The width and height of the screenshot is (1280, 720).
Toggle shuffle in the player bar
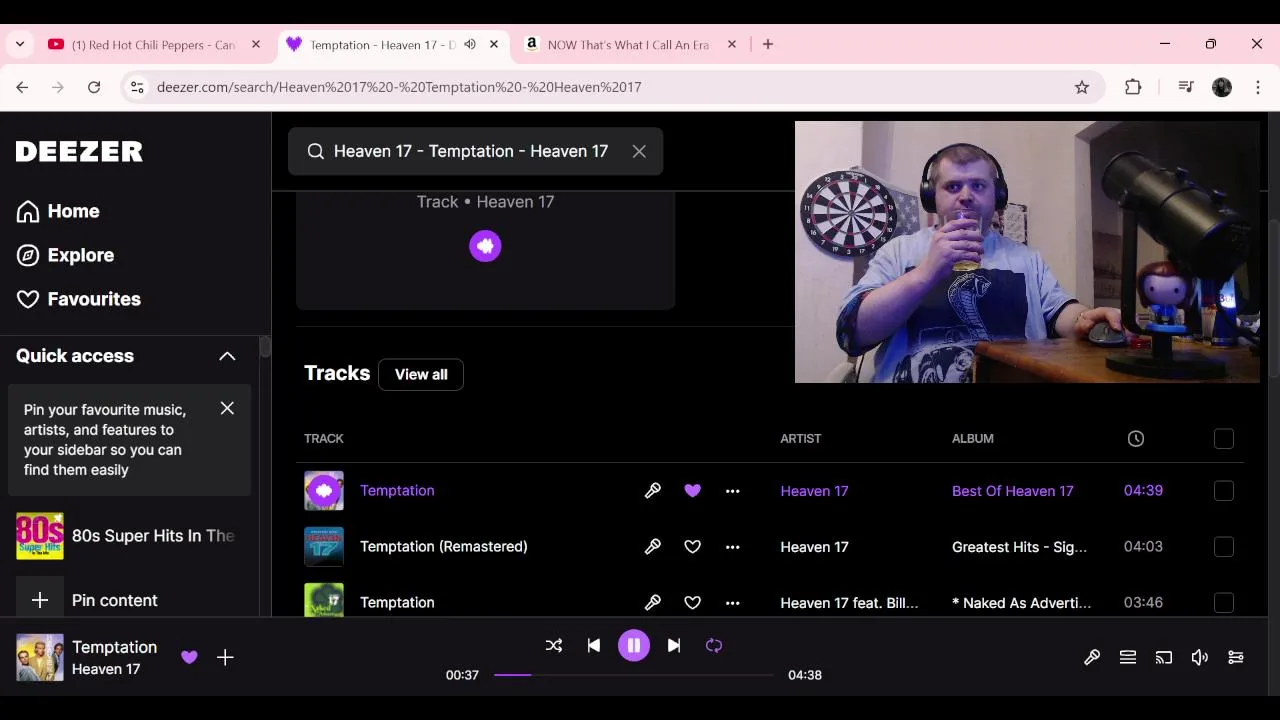point(554,646)
